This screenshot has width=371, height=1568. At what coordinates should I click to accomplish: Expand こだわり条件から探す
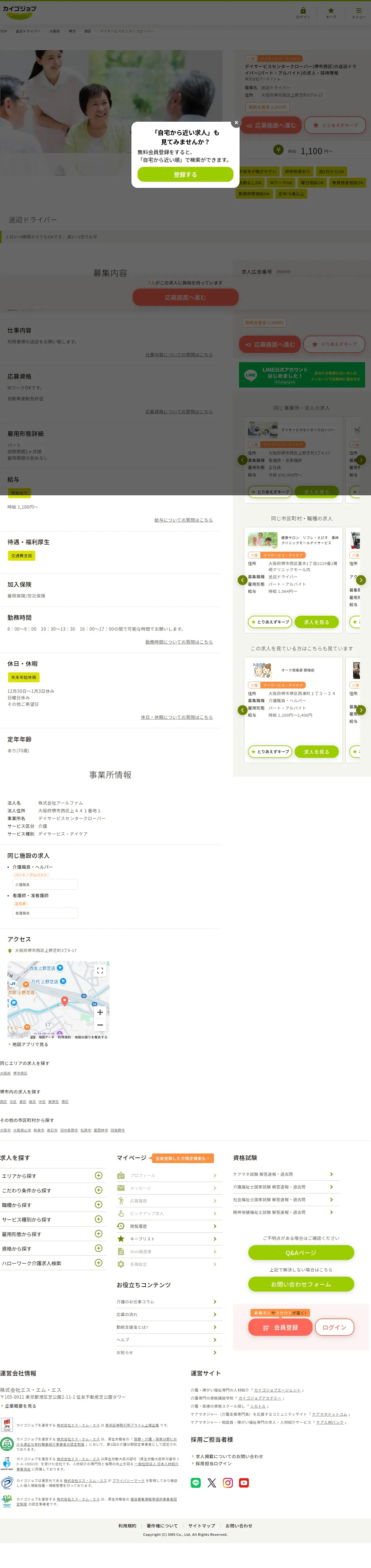pyautogui.click(x=53, y=1190)
